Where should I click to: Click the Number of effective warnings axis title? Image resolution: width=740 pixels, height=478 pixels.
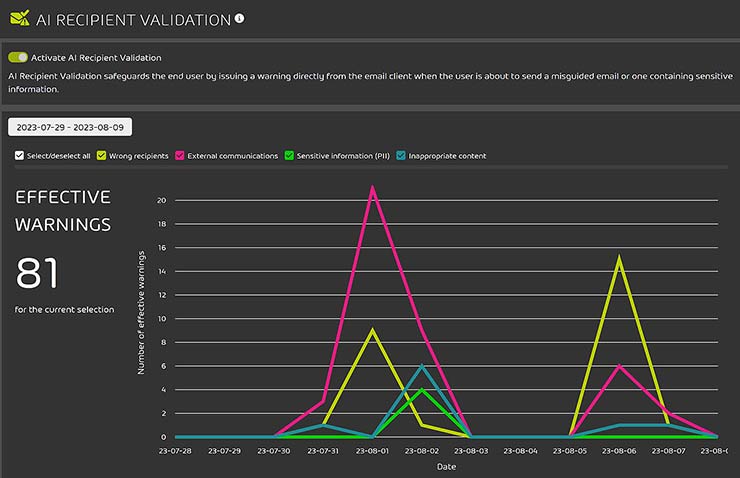pyautogui.click(x=142, y=312)
